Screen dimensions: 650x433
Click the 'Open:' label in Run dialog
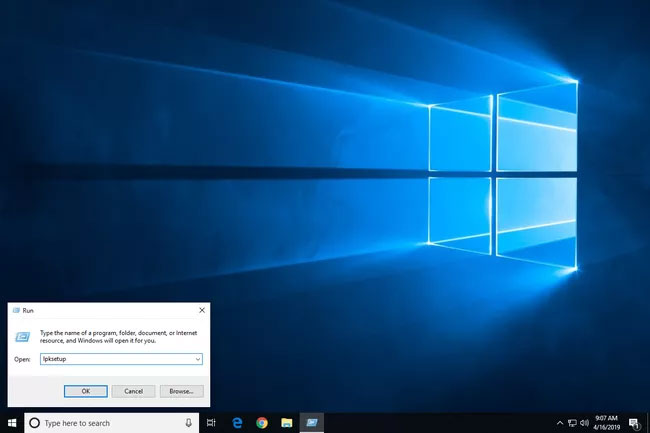tap(22, 359)
